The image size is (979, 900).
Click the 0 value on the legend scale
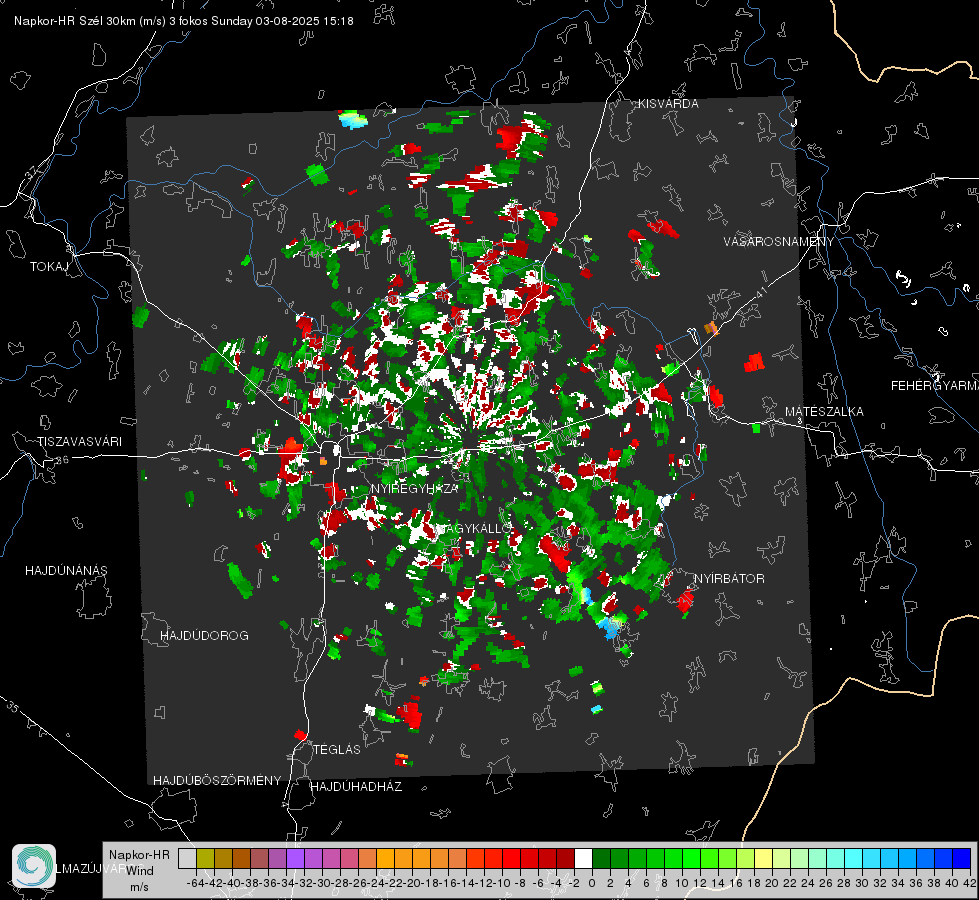click(592, 884)
